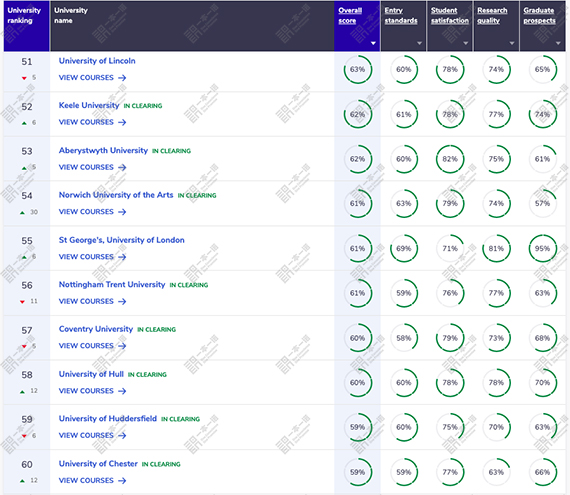570x495 pixels.
Task: Open Aberystwyth University page
Action: click(x=103, y=150)
